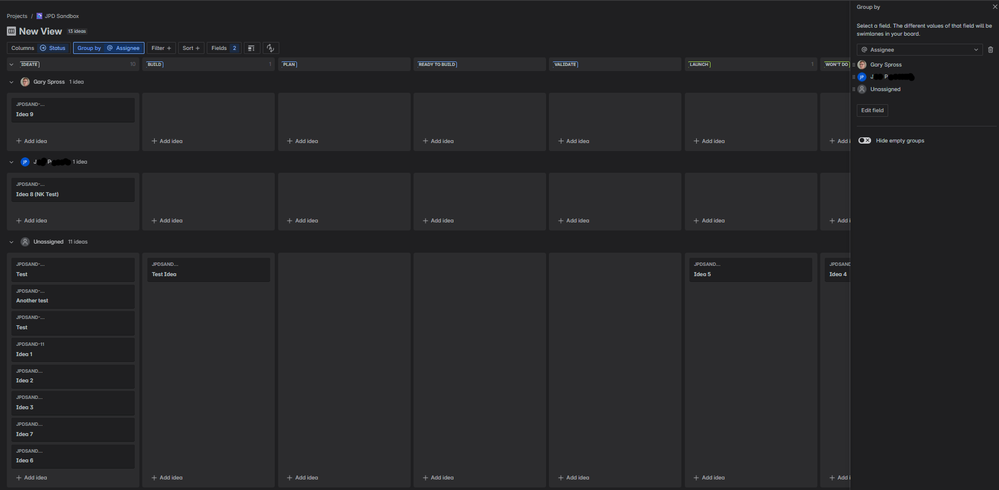Open Group by Assignee selector

[108, 48]
